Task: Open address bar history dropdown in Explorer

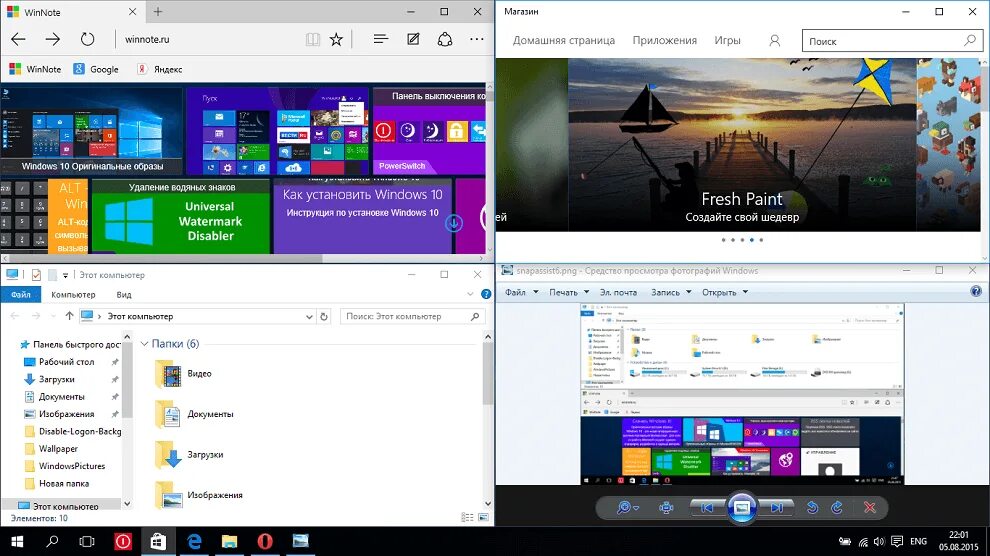Action: point(309,317)
